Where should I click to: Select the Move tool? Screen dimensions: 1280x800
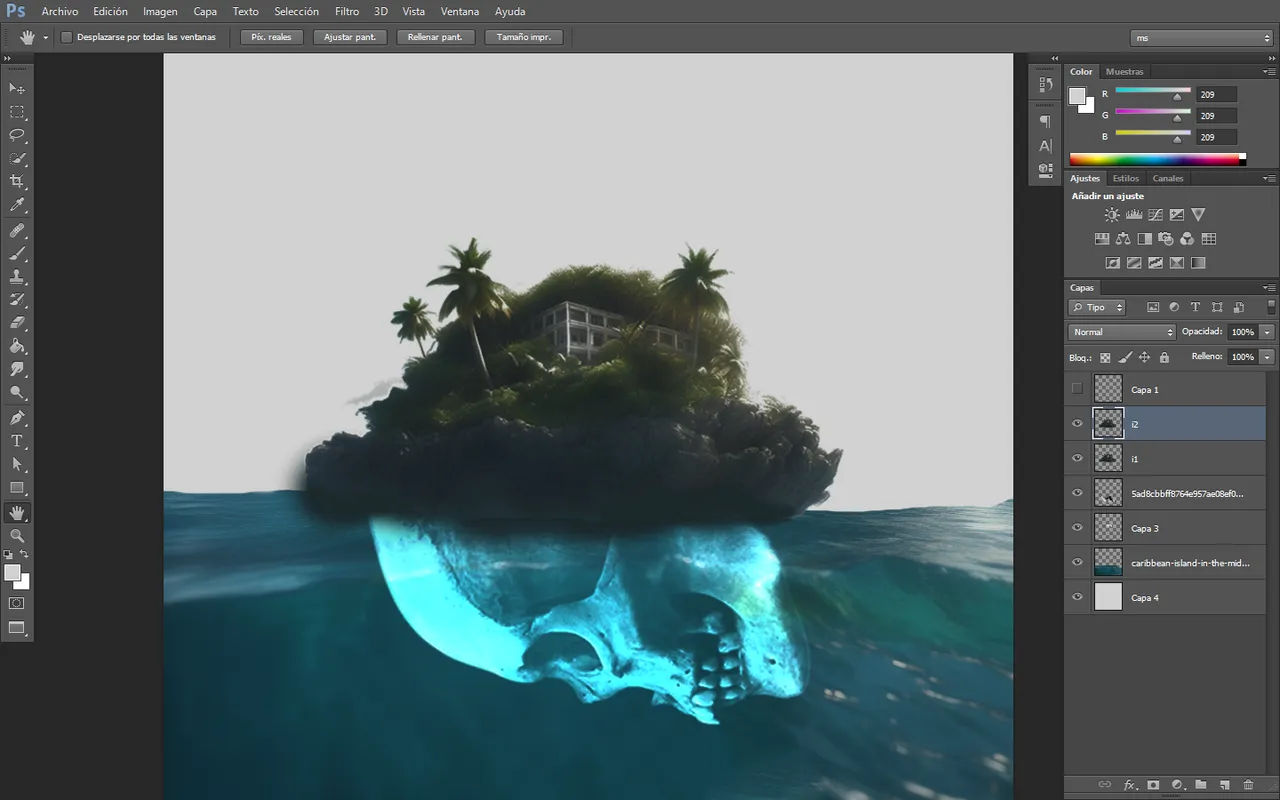pos(17,88)
